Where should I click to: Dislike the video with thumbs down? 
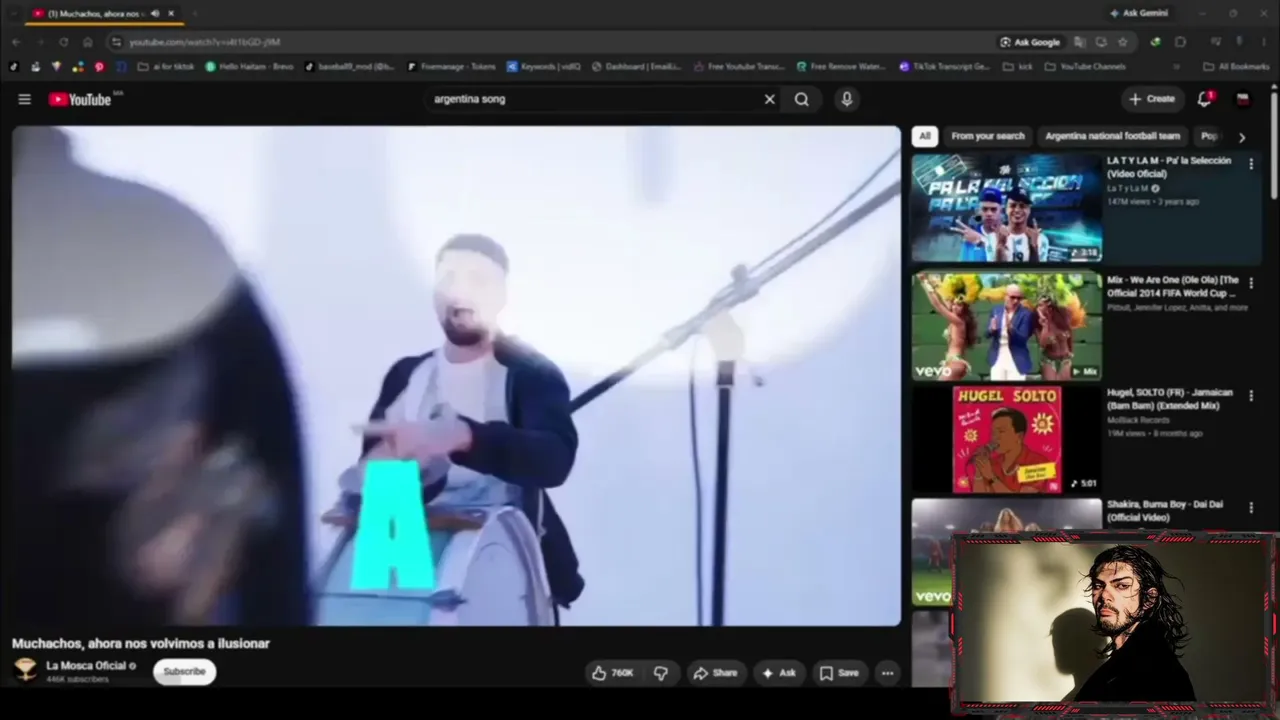661,673
